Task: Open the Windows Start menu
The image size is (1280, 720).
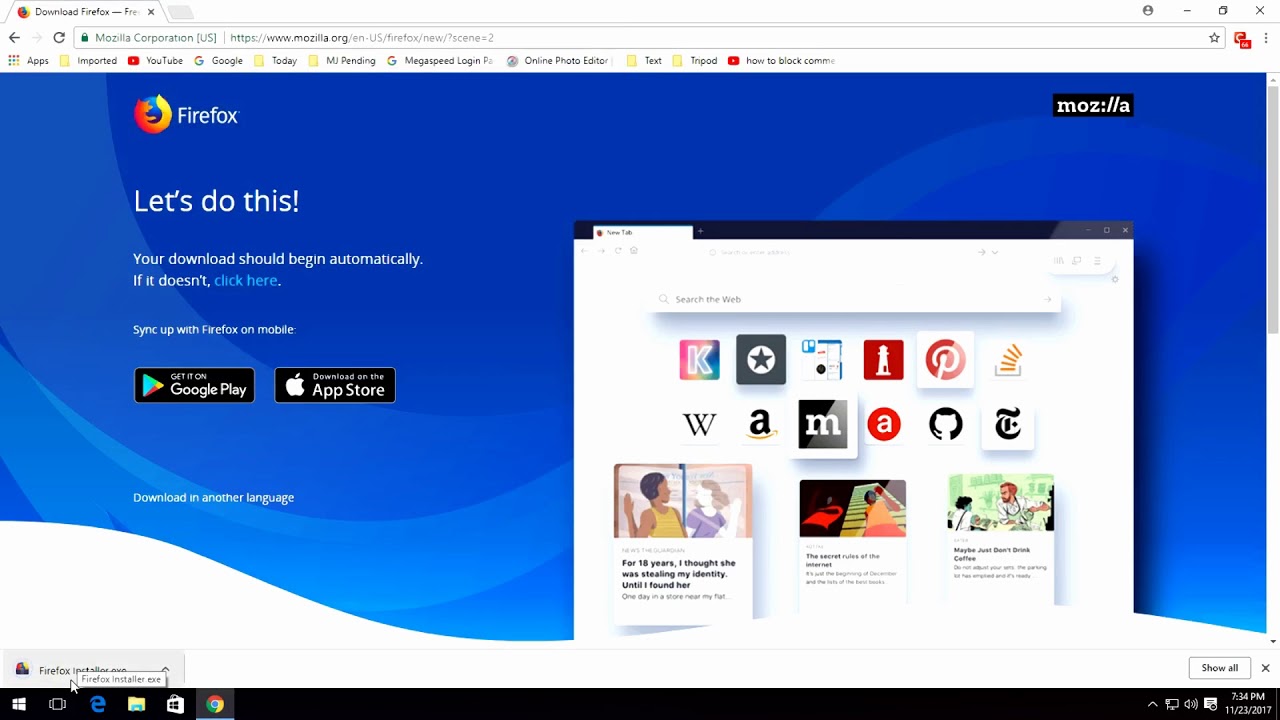Action: (18, 705)
